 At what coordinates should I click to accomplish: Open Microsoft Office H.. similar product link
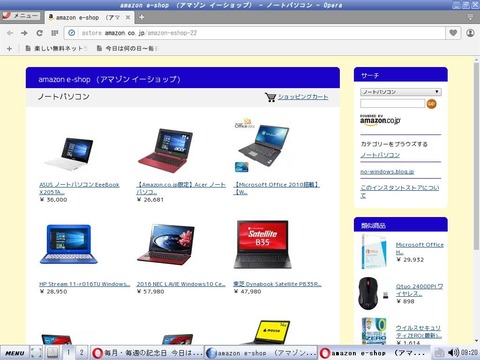coord(420,248)
